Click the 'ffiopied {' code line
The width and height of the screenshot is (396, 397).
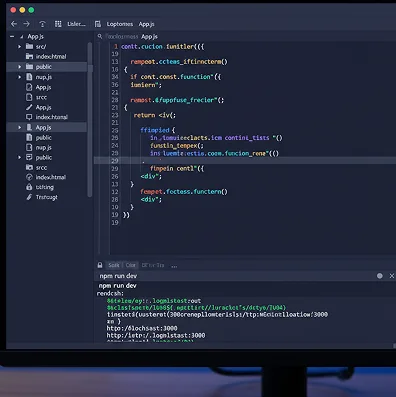pos(157,130)
